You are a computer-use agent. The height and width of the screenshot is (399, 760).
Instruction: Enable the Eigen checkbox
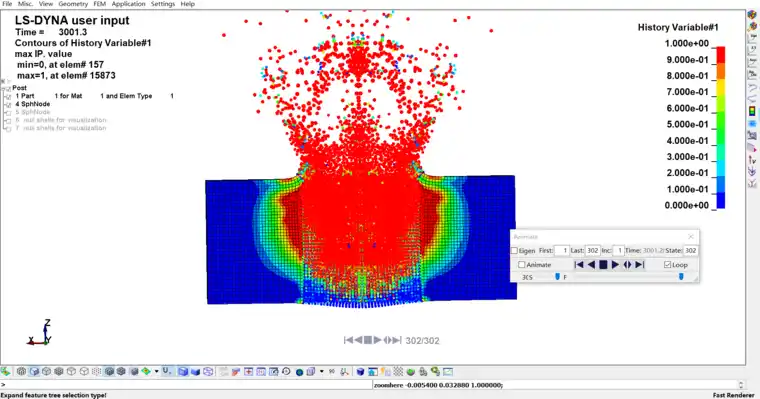point(515,251)
